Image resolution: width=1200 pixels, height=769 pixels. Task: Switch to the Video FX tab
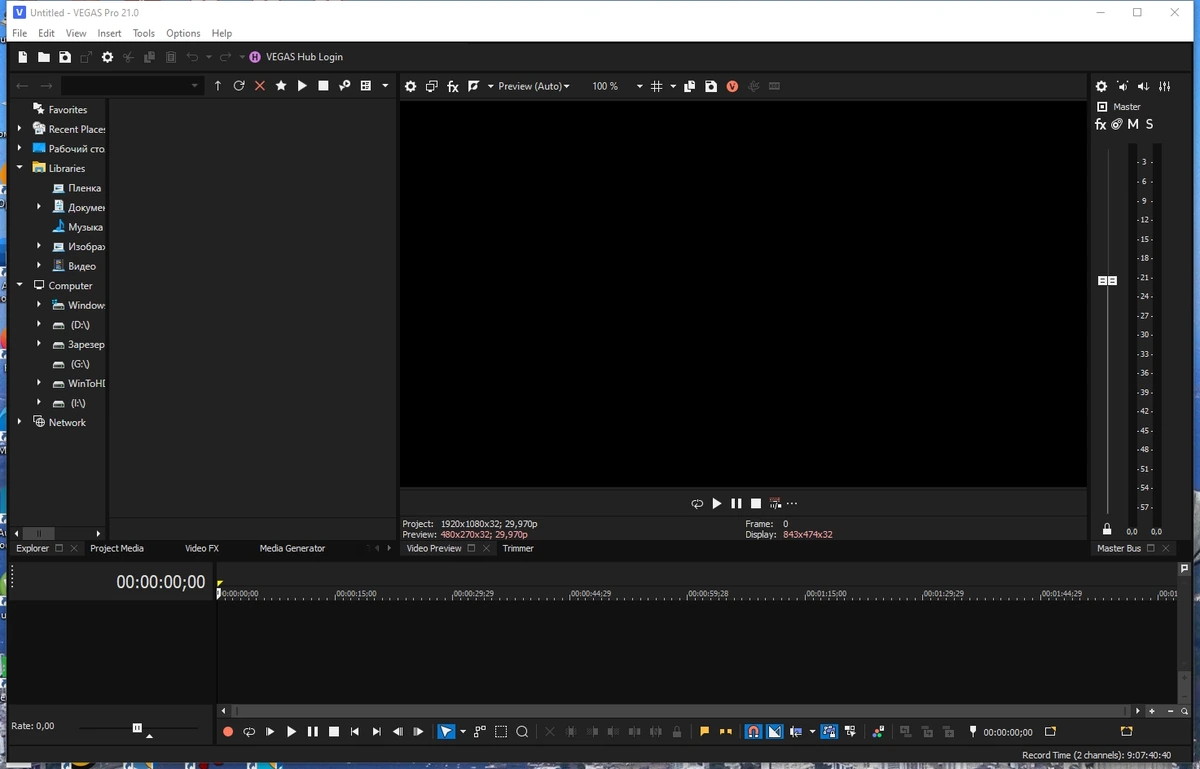[202, 548]
